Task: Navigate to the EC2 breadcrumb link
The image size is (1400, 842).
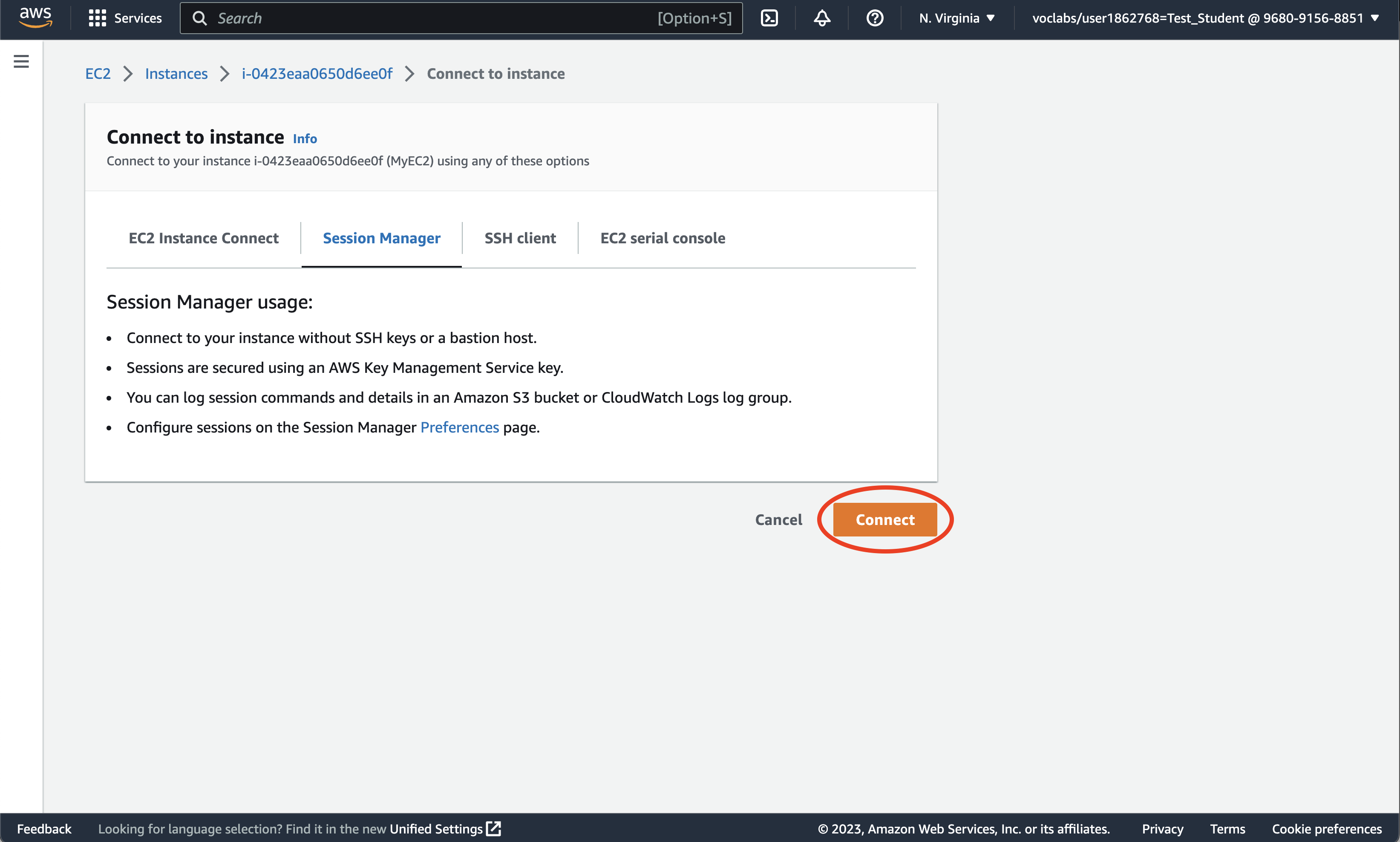Action: point(98,74)
